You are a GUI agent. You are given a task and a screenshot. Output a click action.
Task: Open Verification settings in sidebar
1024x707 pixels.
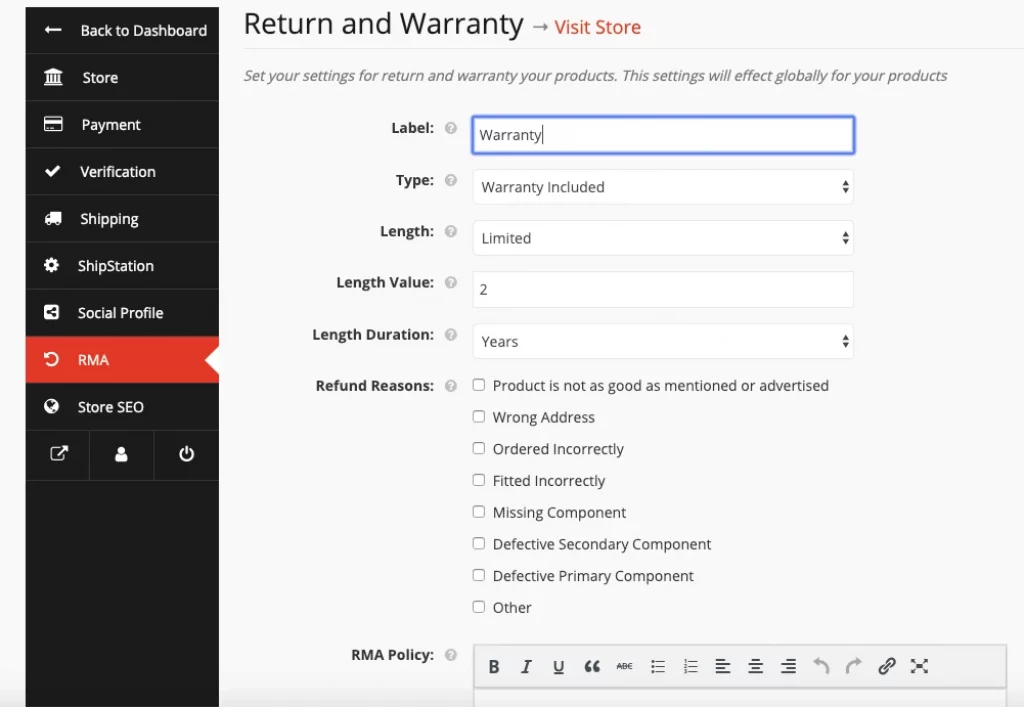point(122,172)
